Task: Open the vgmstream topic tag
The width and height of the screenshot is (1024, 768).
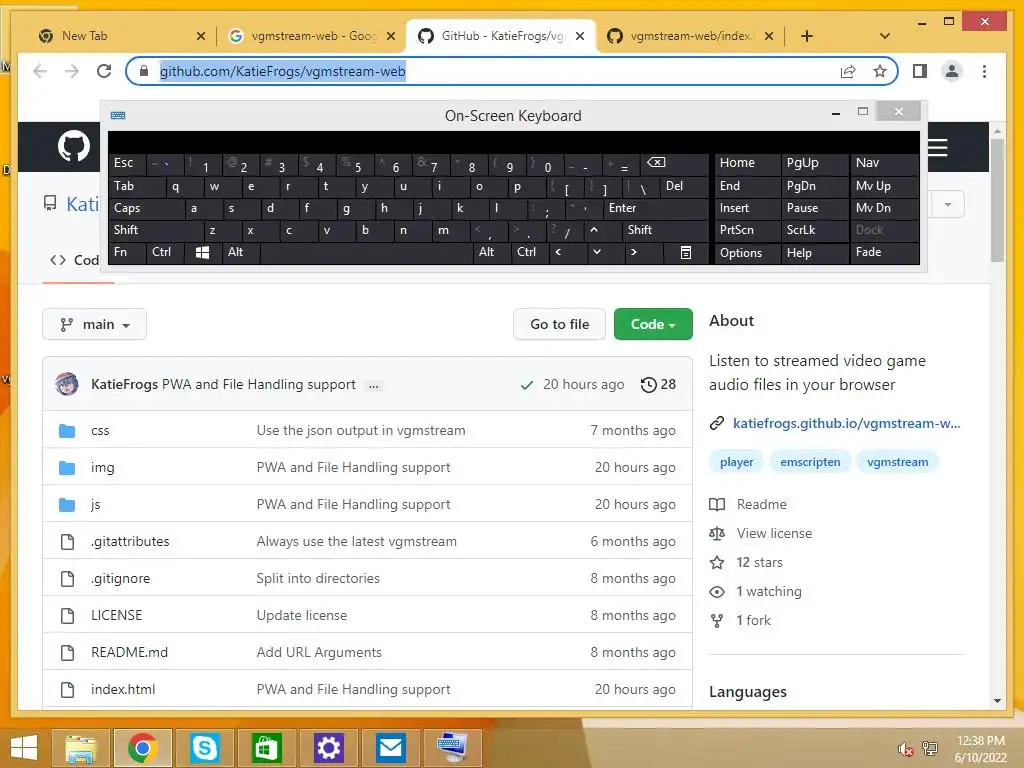Action: (x=897, y=462)
